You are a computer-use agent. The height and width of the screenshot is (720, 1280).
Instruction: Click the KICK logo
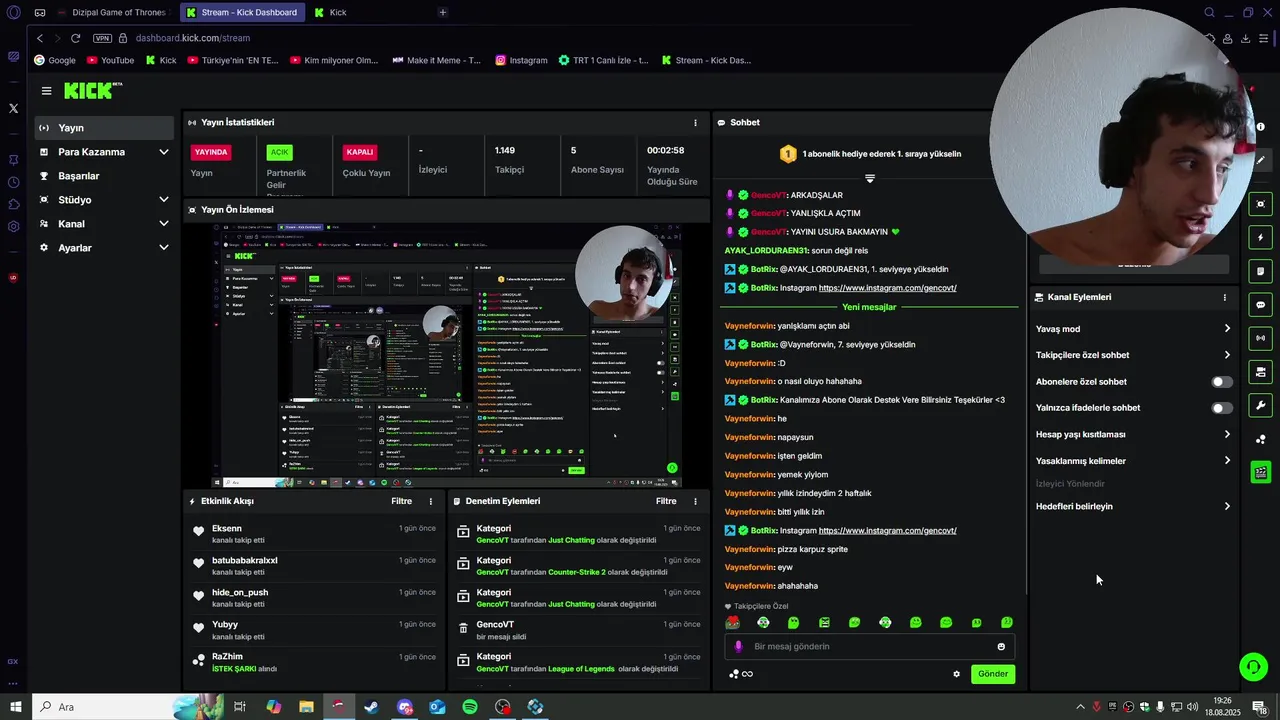92,90
